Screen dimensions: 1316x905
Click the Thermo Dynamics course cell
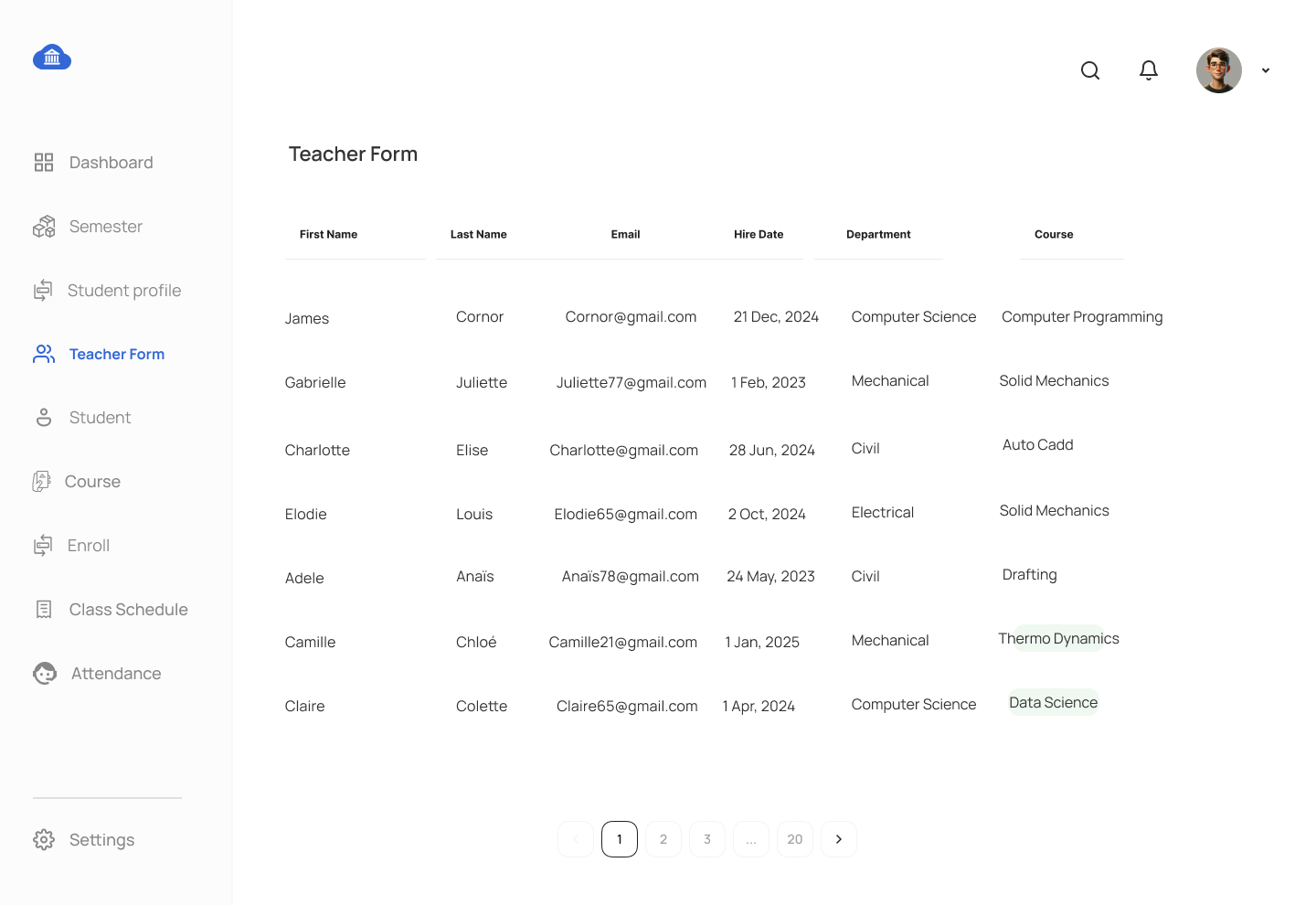coord(1058,638)
